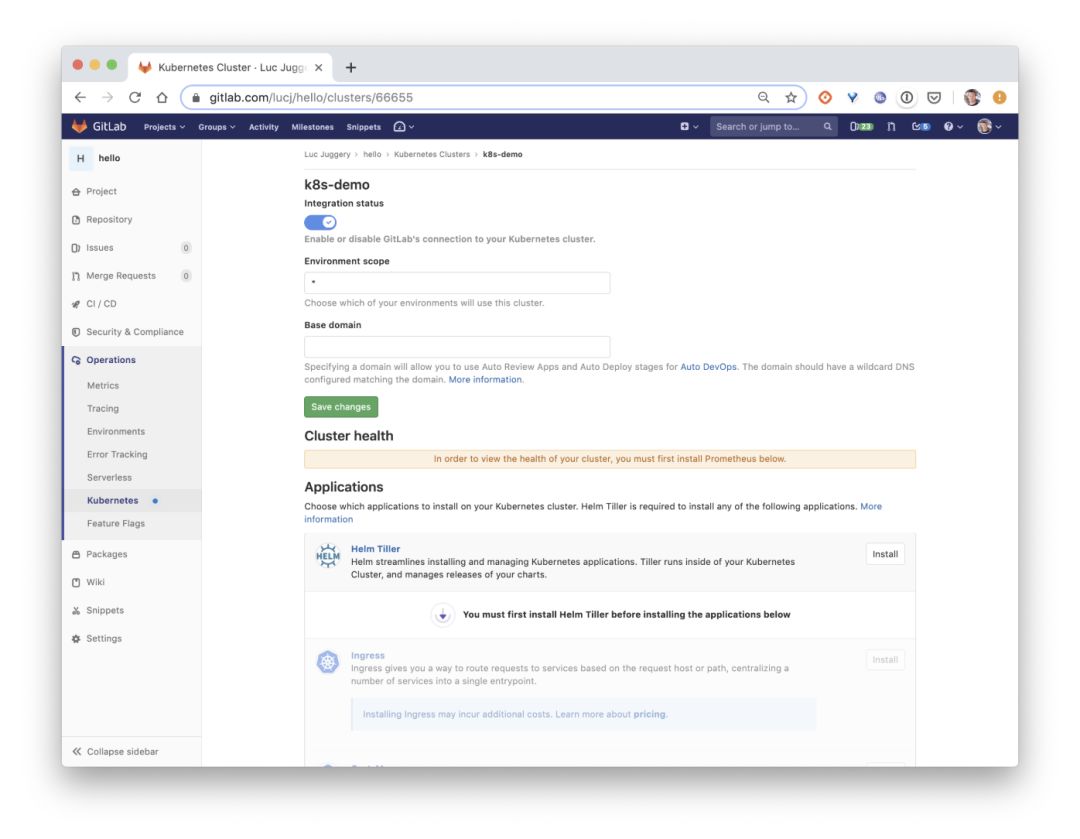Open Error Tracking under Operations
Image resolution: width=1080 pixels, height=839 pixels.
tap(117, 455)
